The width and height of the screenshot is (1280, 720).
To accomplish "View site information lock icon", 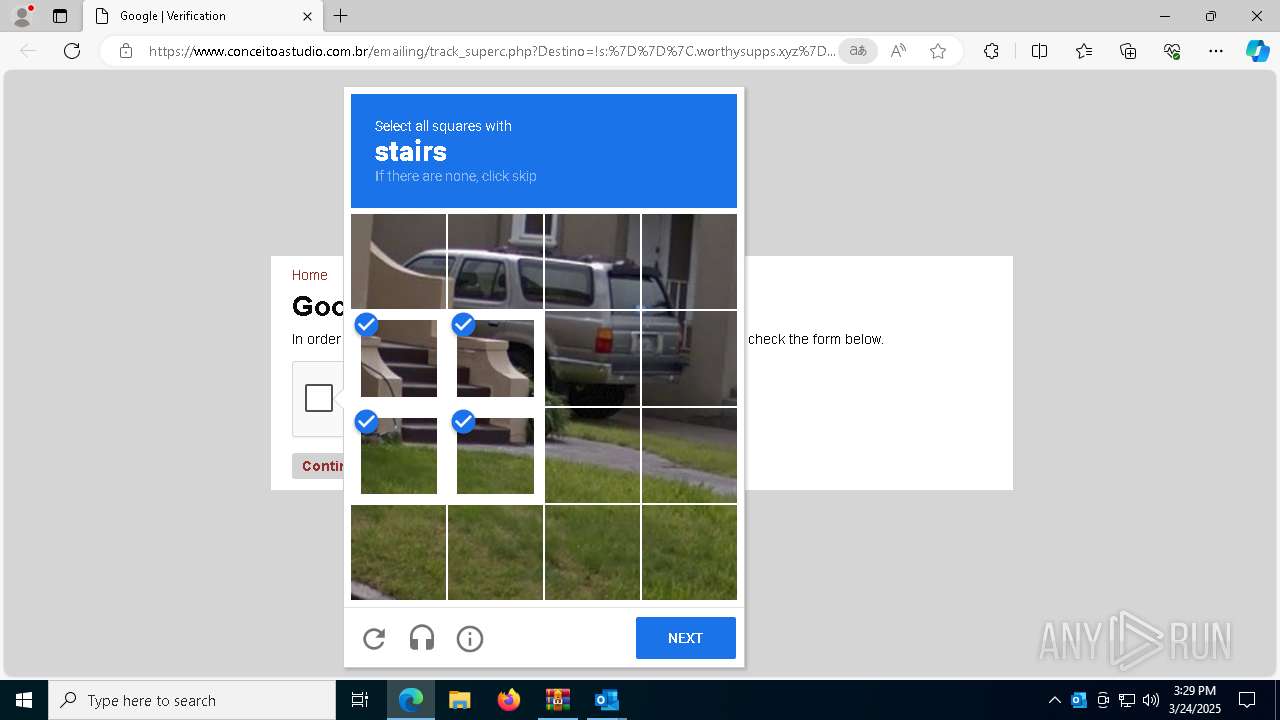I will coord(126,51).
